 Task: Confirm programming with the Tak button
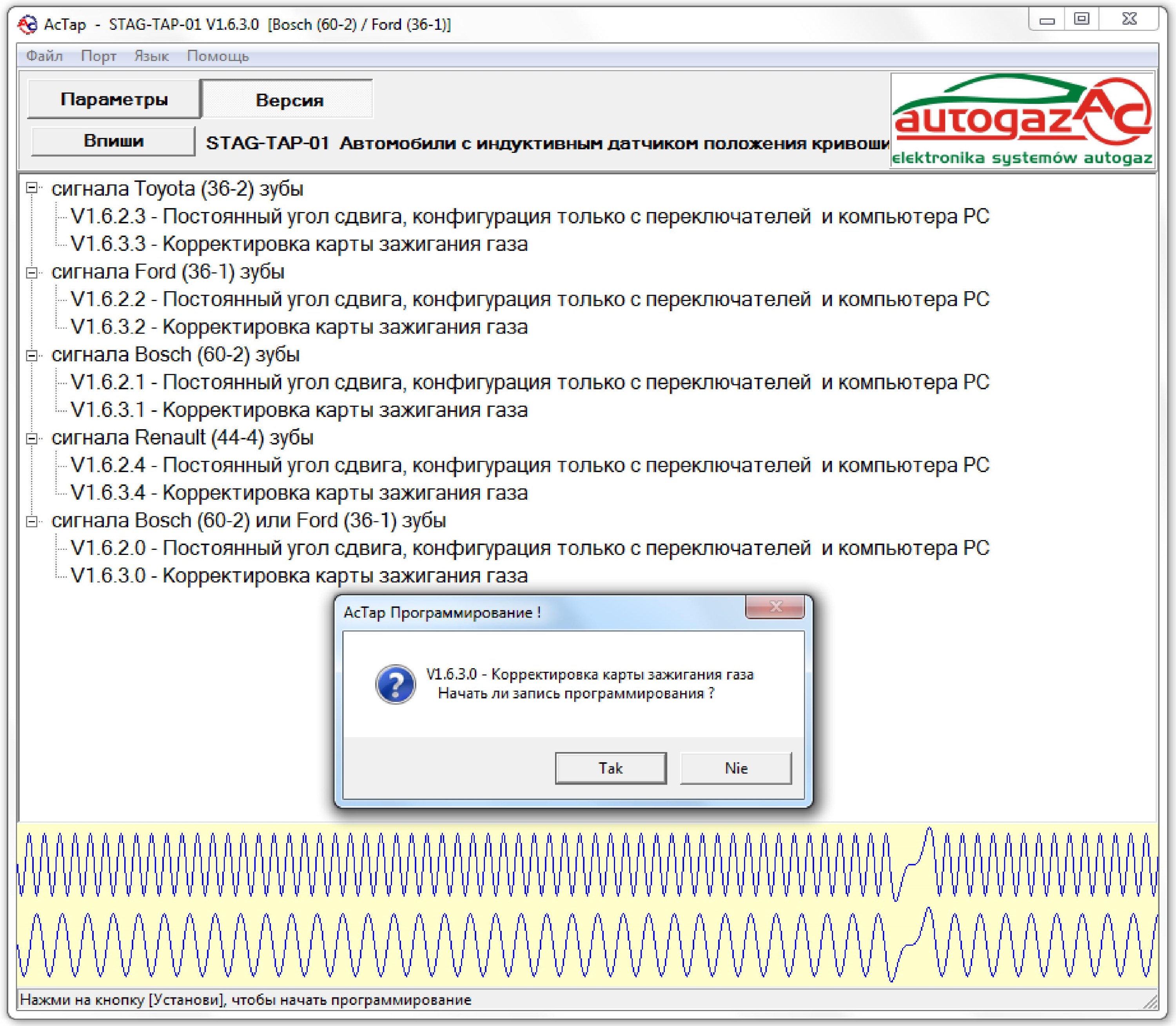tap(610, 768)
